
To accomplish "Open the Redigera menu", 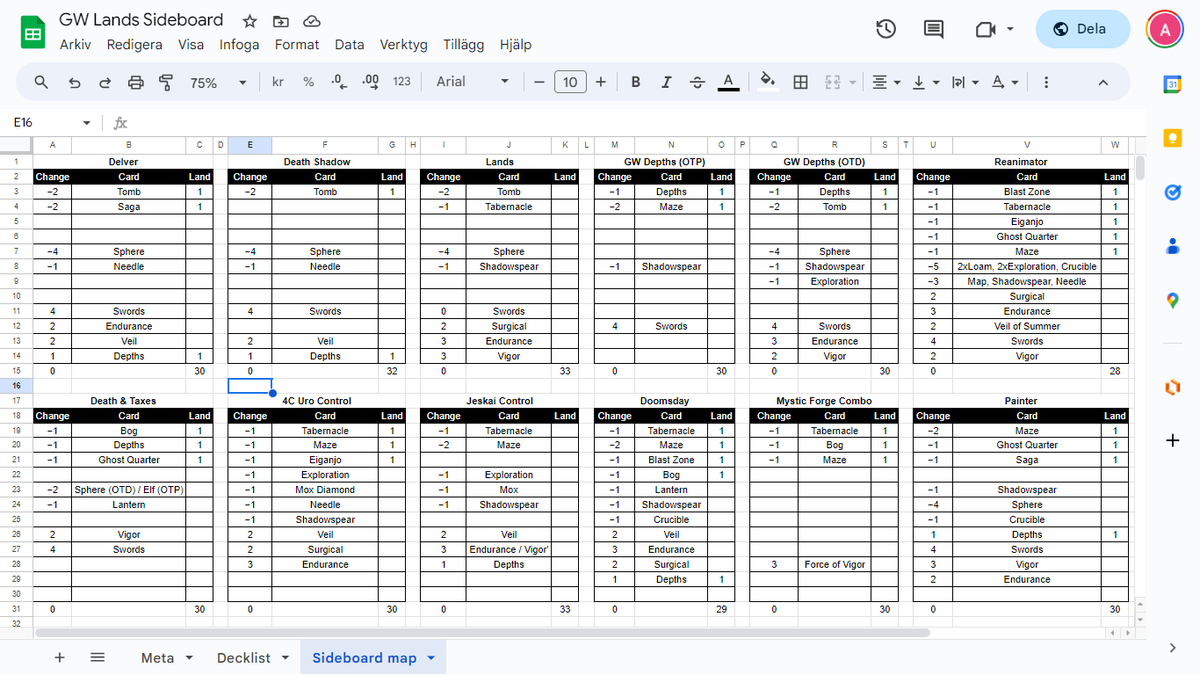I will [x=134, y=44].
